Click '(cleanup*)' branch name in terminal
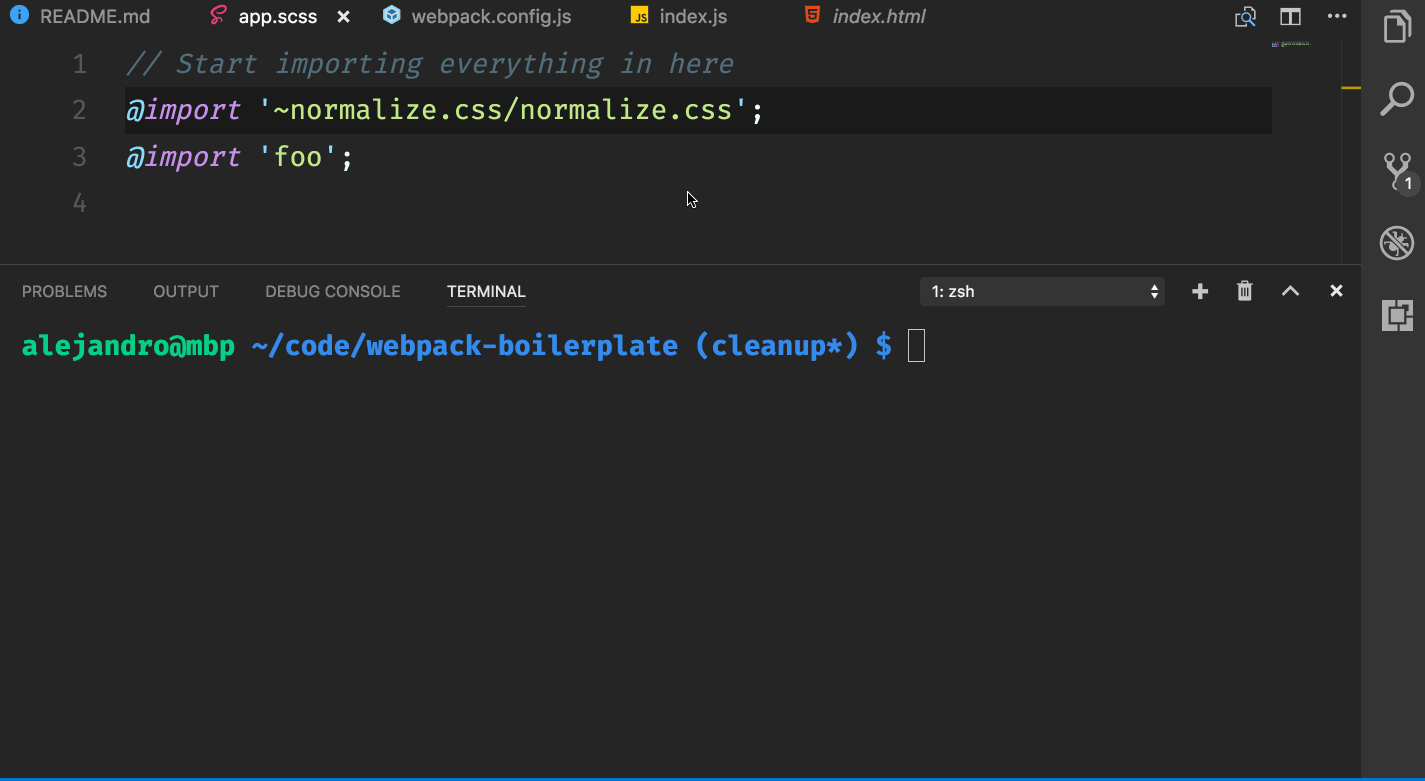 click(777, 346)
